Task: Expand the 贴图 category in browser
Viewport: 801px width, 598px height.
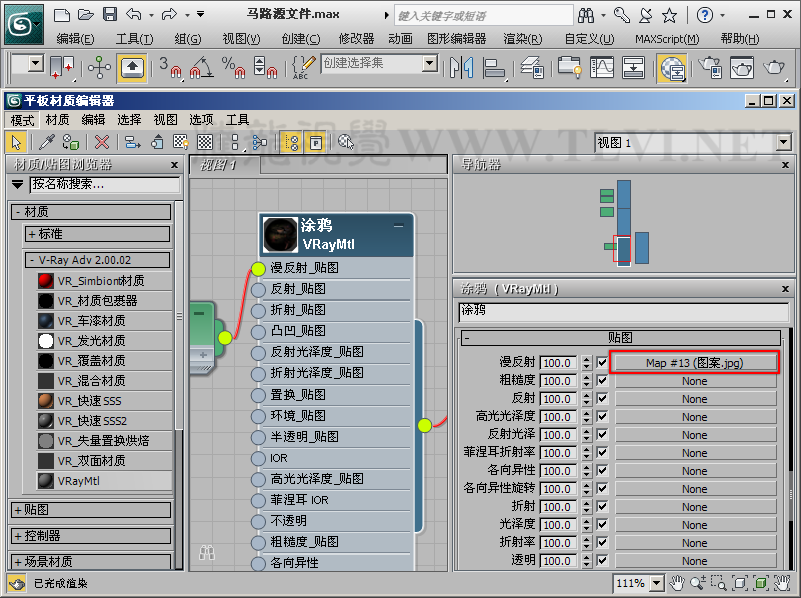Action: (18, 510)
